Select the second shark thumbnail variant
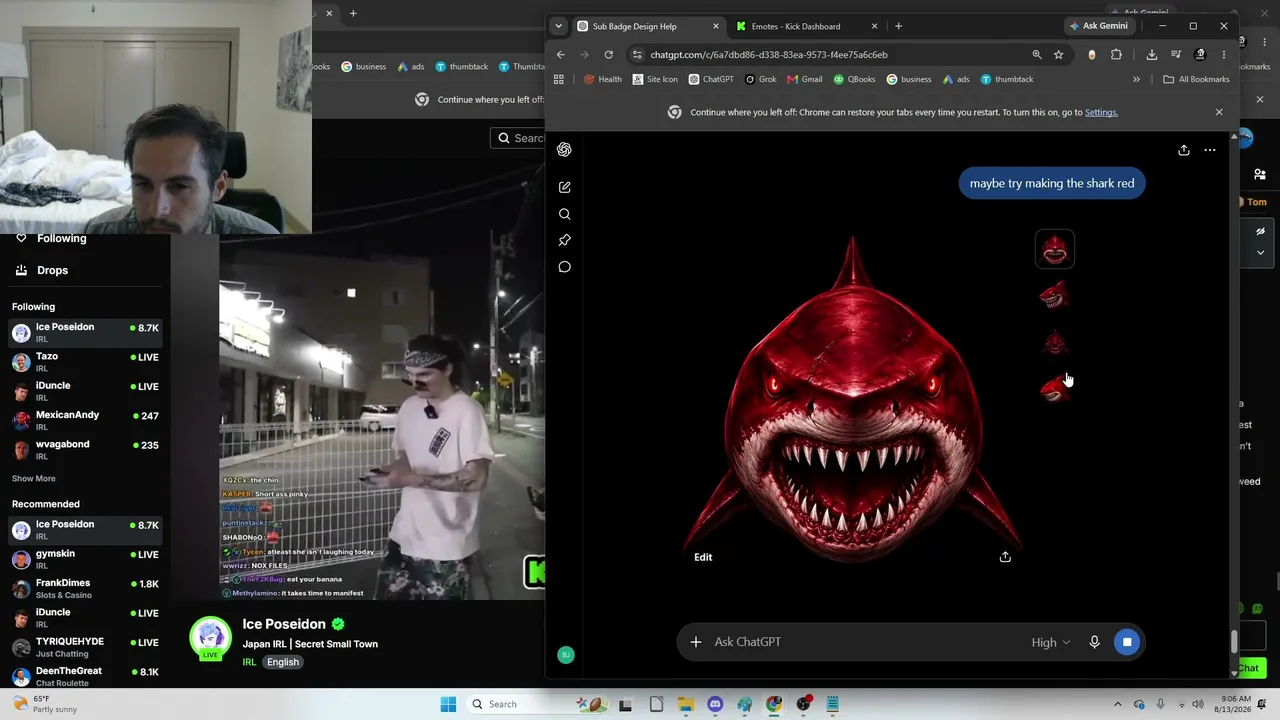This screenshot has width=1280, height=720. click(1054, 296)
